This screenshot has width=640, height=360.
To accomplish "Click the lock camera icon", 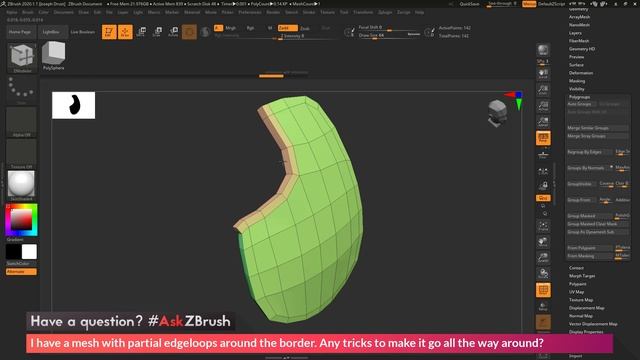I will click(543, 186).
